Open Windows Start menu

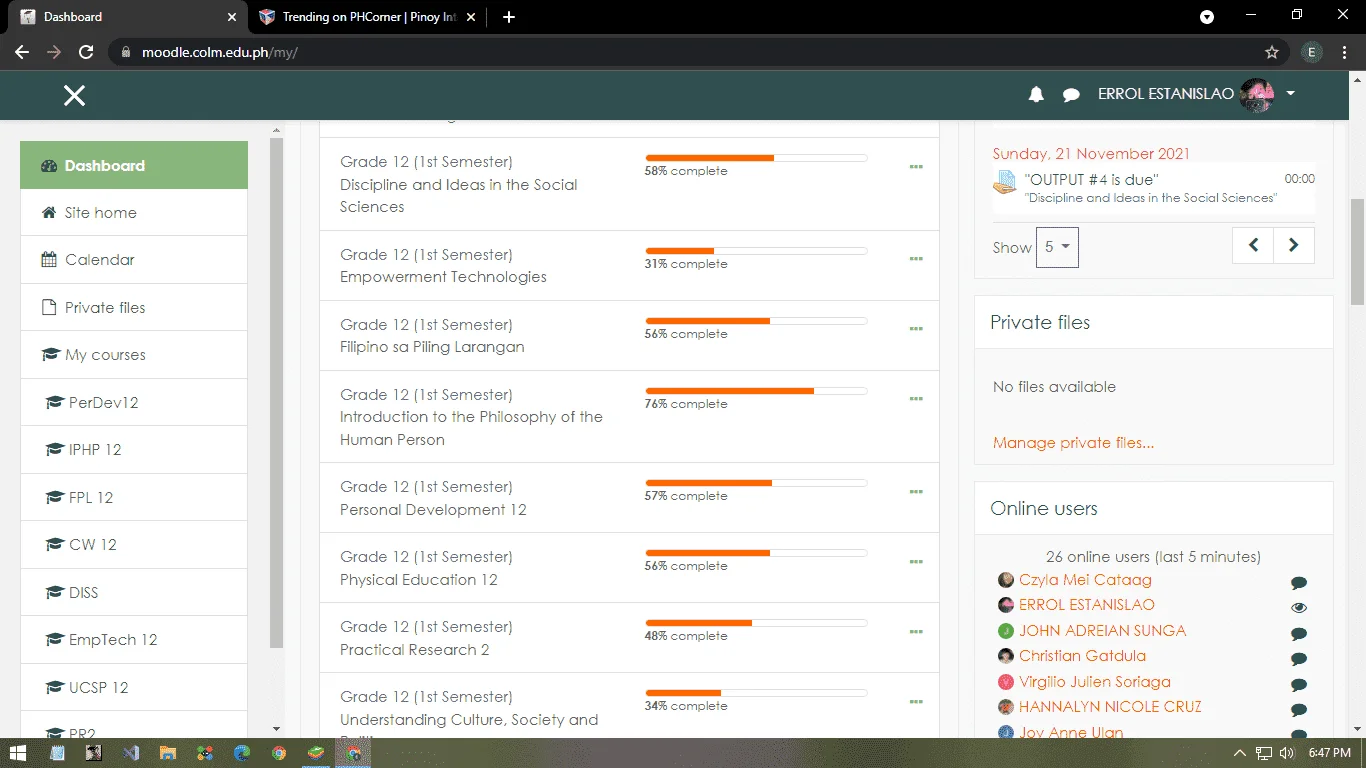[x=19, y=753]
